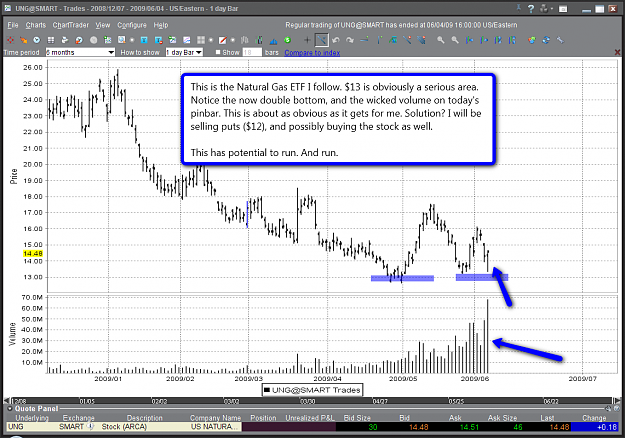Click the blue T text annotation icon
The image size is (625, 438).
click(144, 40)
